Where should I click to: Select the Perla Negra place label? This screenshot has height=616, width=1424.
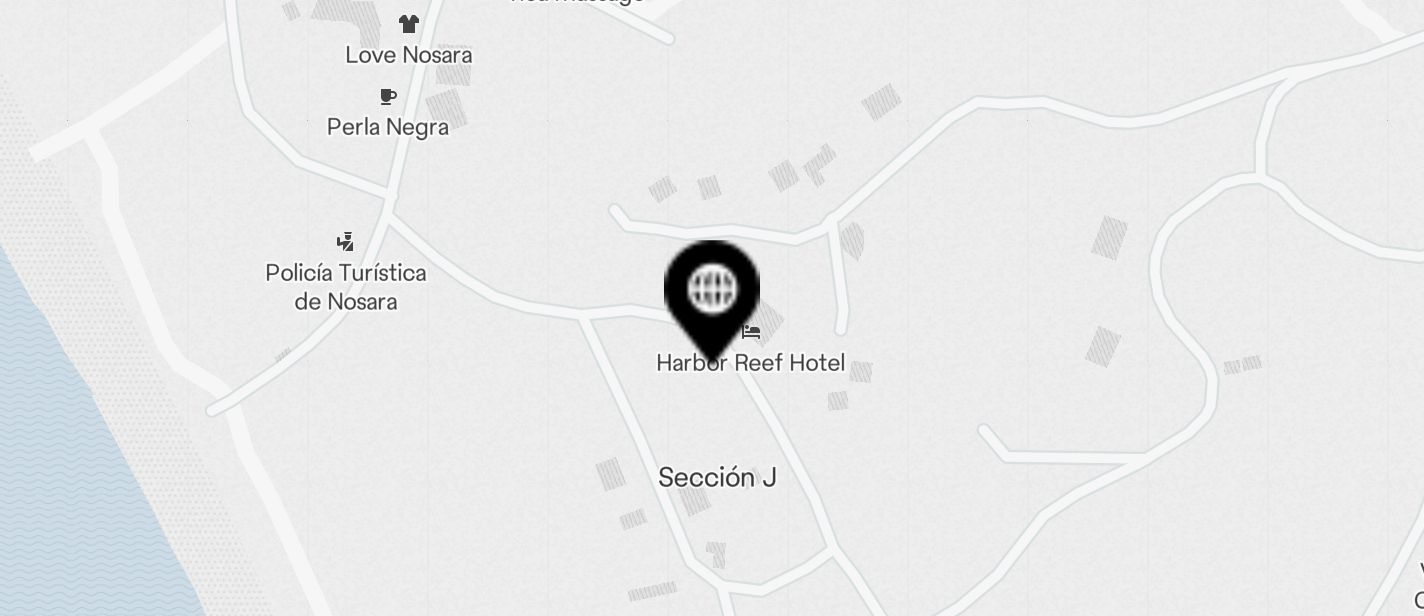[388, 127]
